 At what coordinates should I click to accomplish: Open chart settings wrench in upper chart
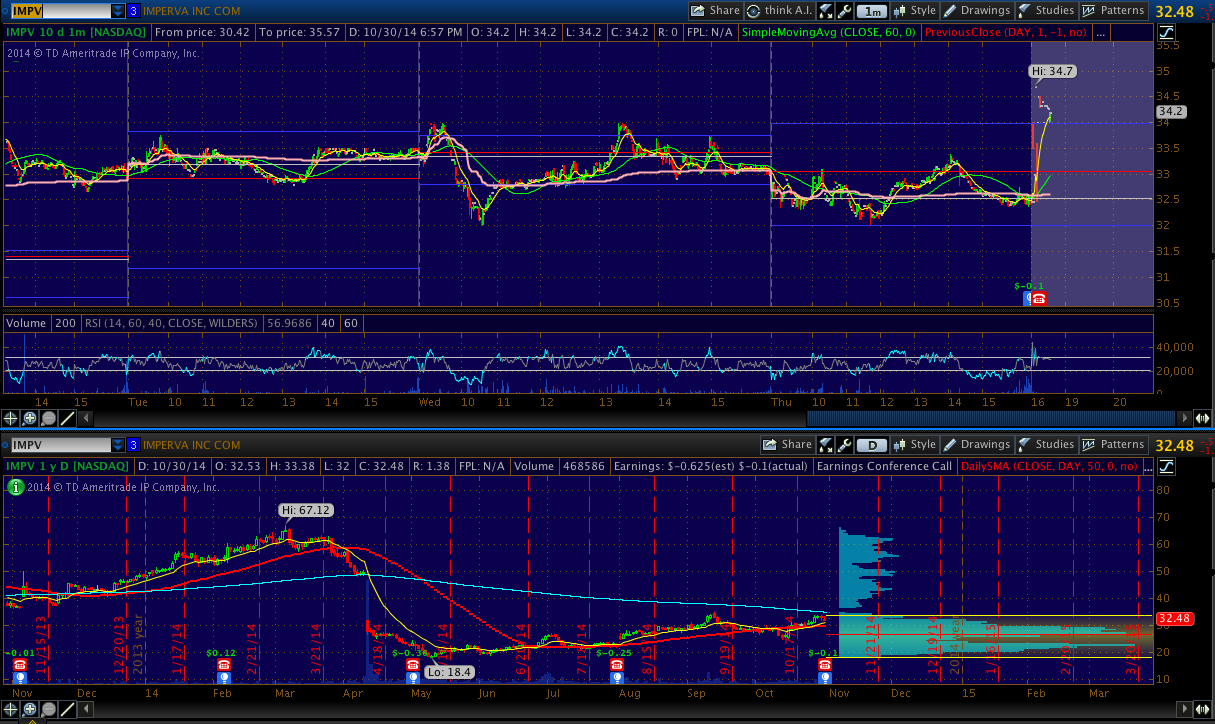pos(845,11)
